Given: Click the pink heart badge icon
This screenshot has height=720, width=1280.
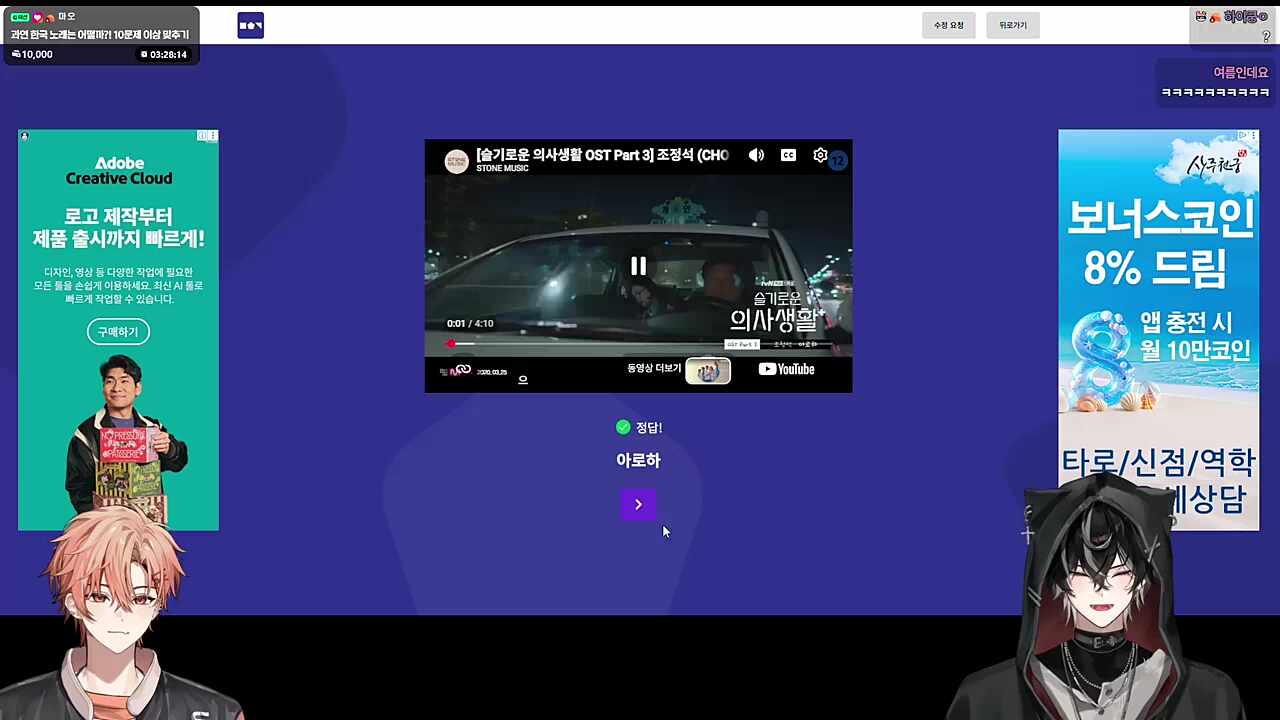Looking at the screenshot, I should pos(38,17).
